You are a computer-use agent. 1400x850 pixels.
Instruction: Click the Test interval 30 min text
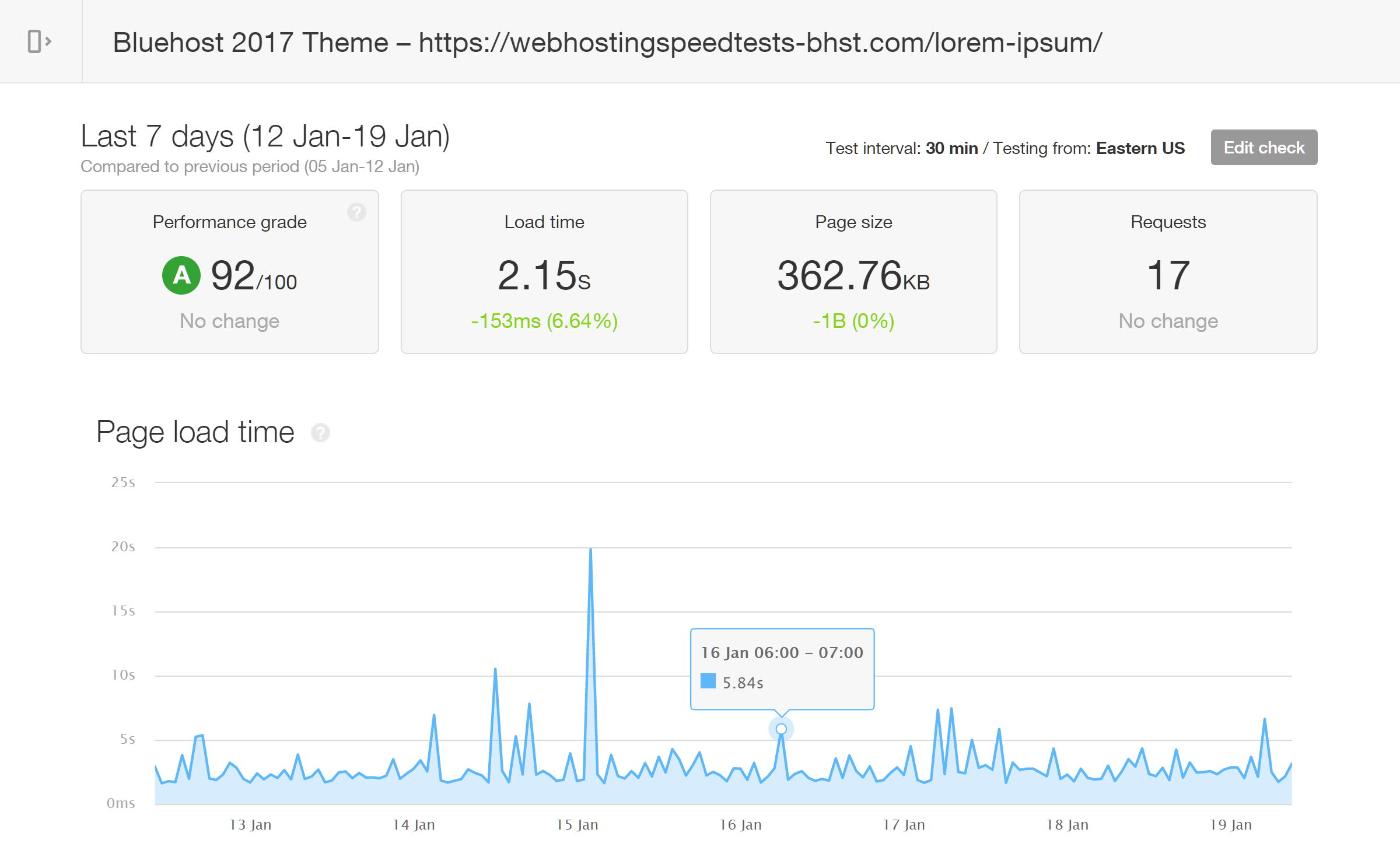pyautogui.click(x=901, y=148)
